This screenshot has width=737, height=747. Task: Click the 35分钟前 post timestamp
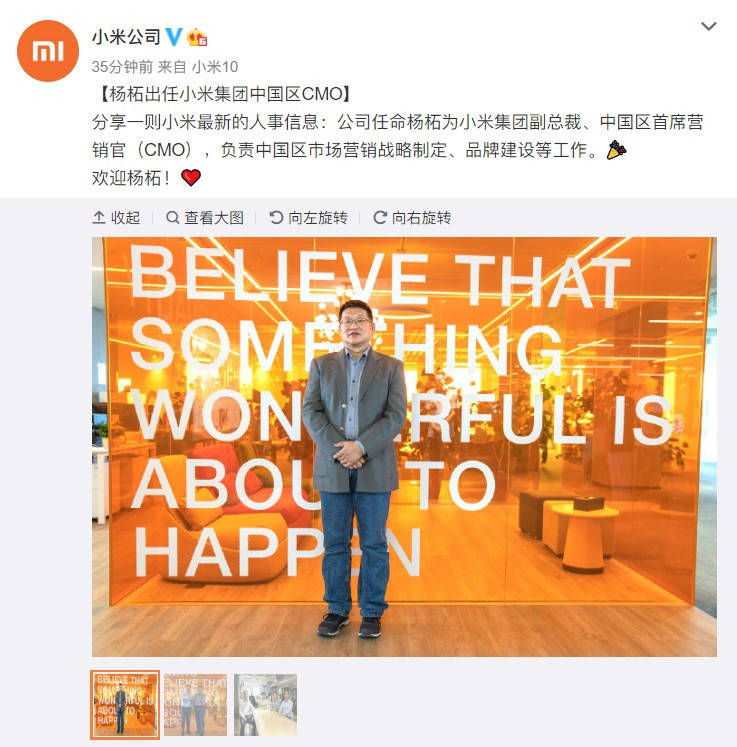[x=122, y=67]
